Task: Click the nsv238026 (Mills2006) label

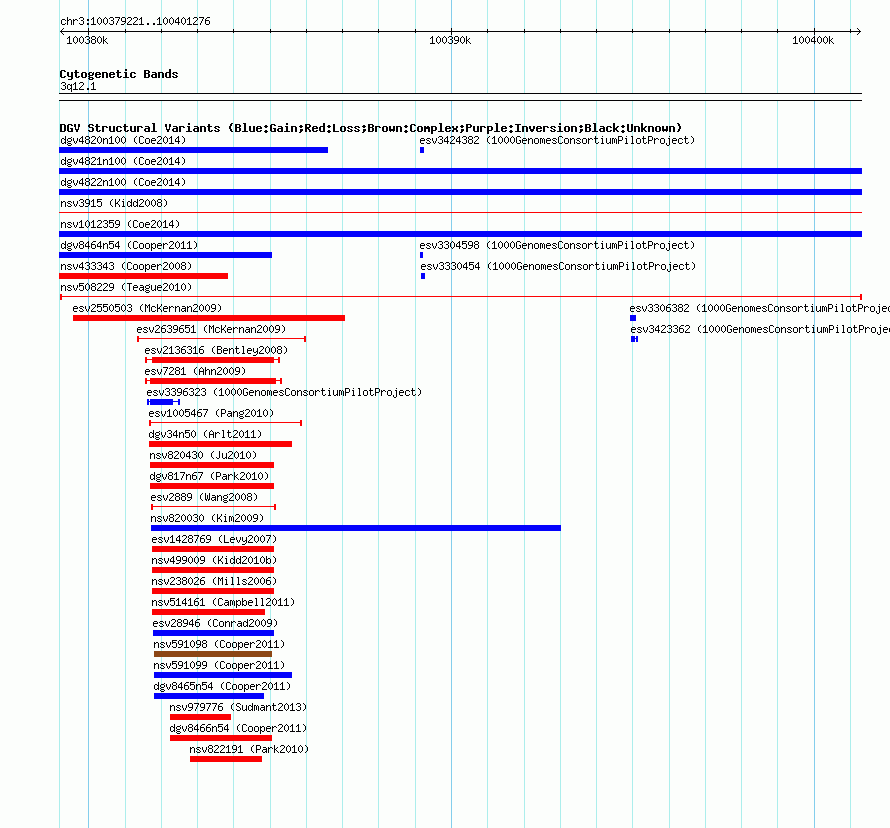Action: click(214, 581)
